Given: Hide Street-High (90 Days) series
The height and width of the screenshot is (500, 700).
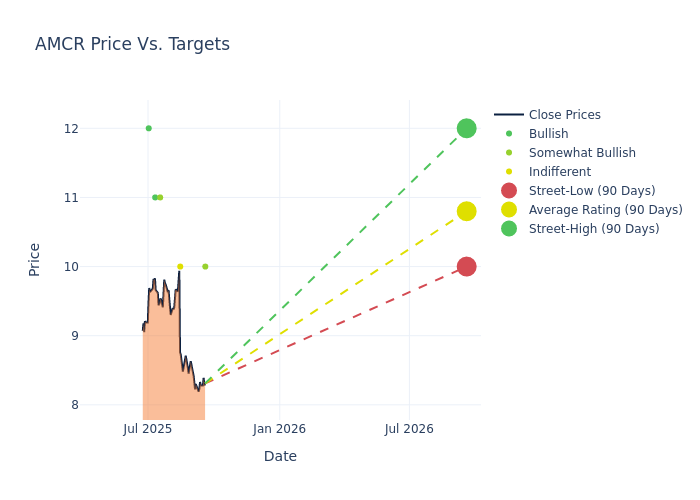Looking at the screenshot, I should [594, 229].
